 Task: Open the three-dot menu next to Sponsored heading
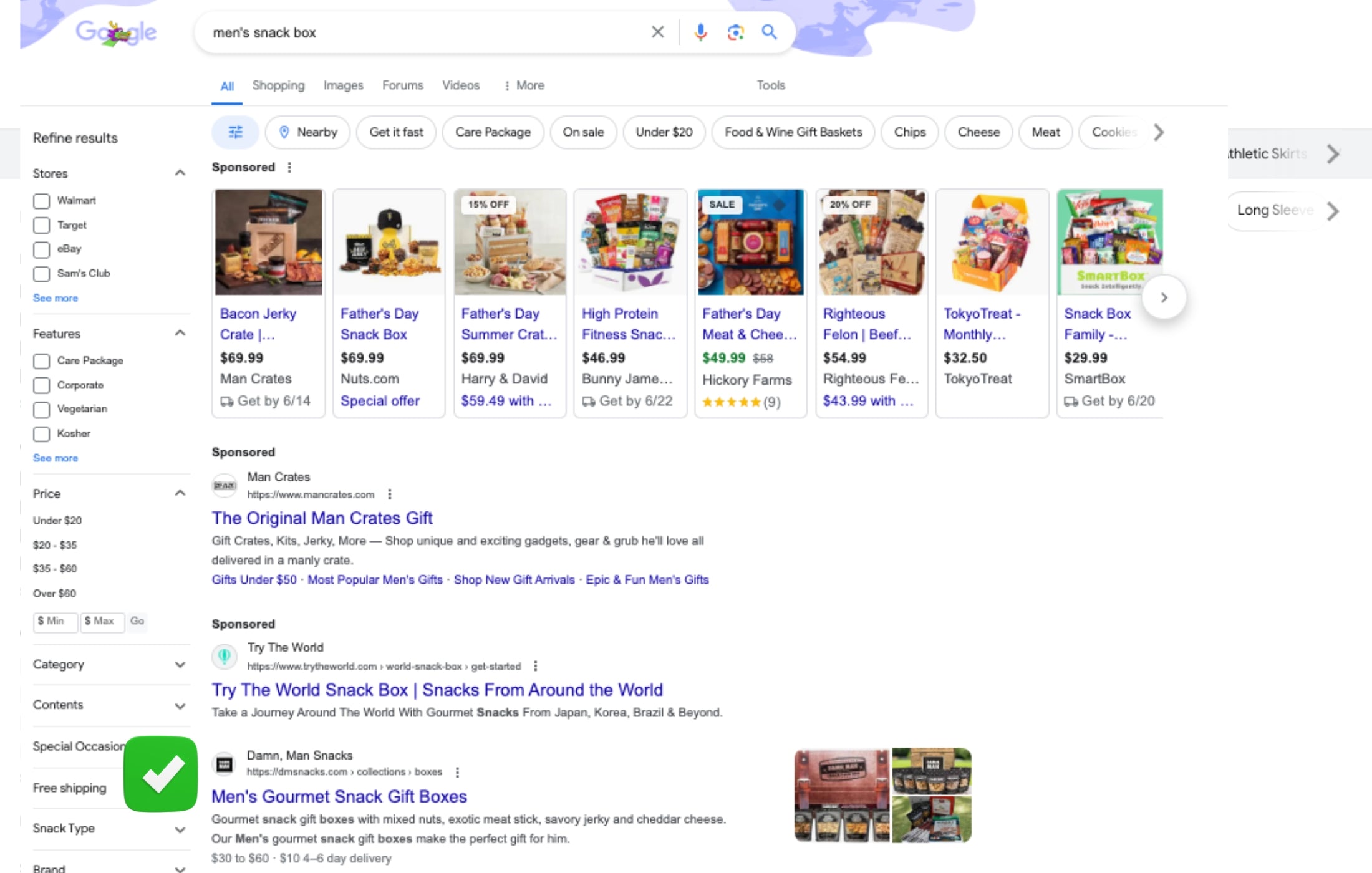289,167
